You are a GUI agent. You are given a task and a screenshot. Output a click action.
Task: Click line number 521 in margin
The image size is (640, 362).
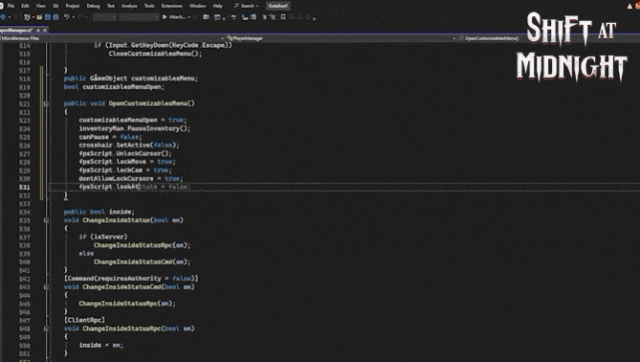24,104
